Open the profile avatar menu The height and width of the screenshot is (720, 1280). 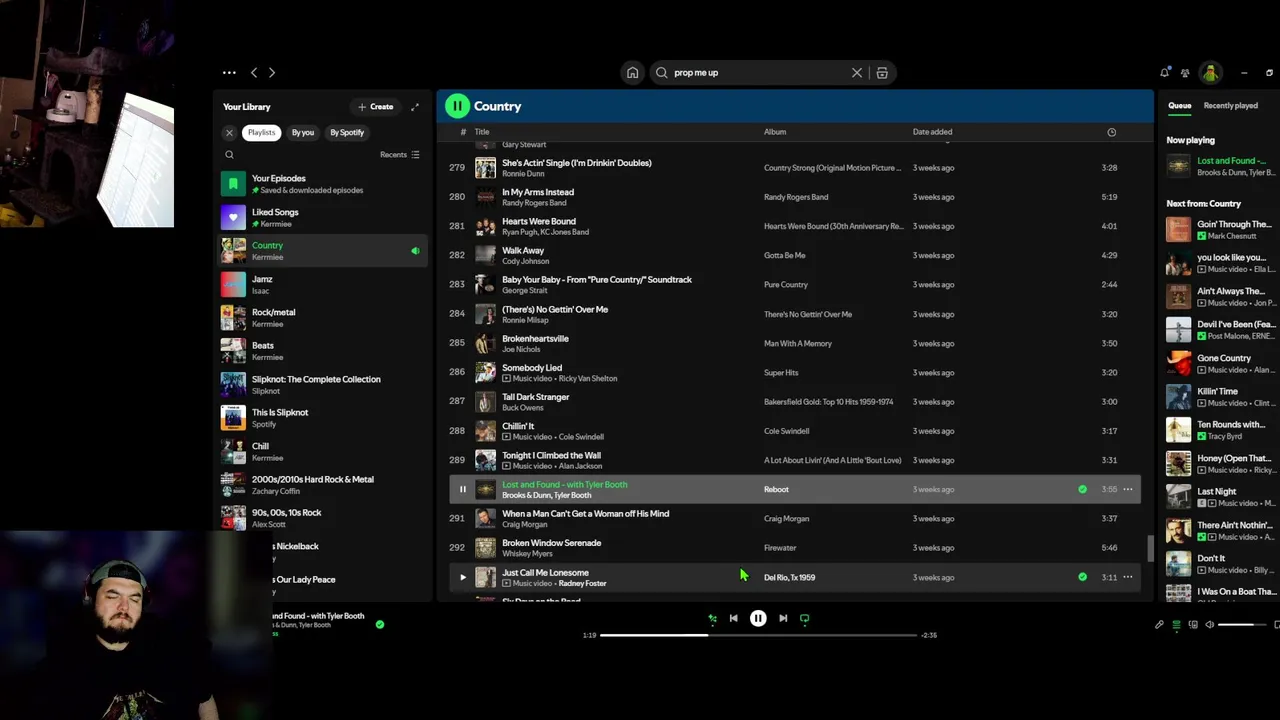click(1210, 72)
